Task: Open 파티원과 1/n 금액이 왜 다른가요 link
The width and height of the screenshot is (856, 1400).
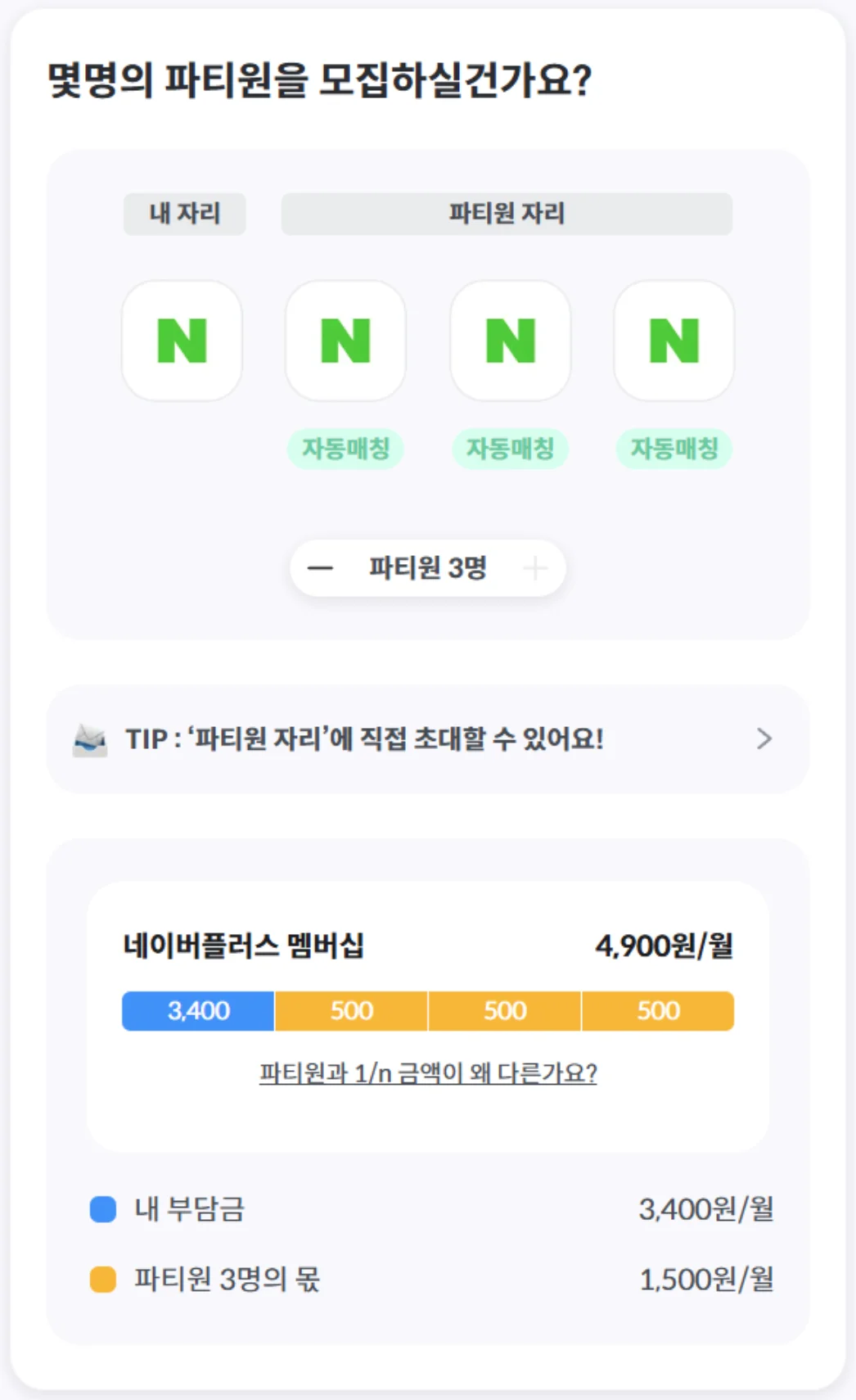Action: click(427, 1073)
